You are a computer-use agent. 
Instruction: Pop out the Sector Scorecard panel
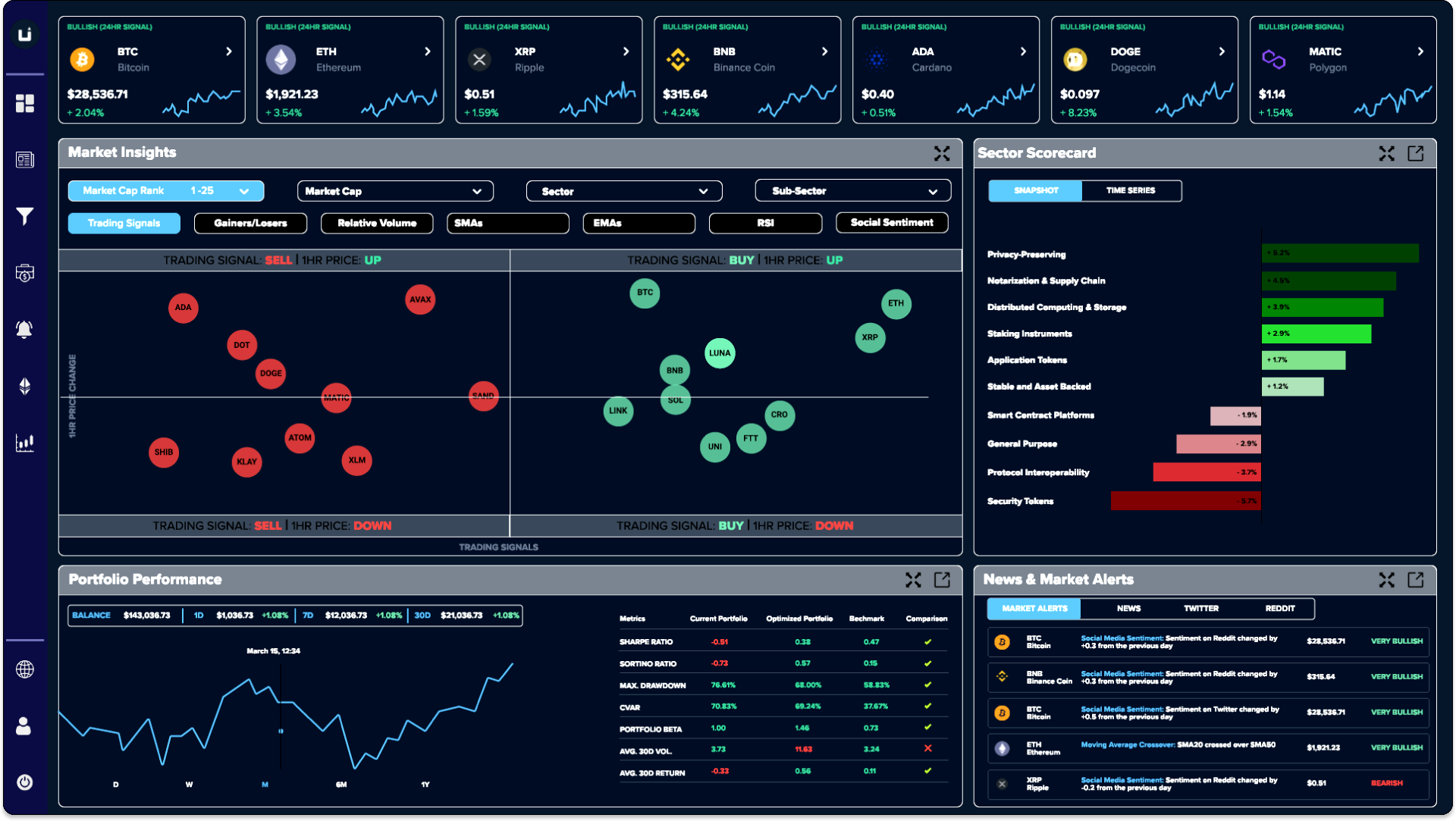pos(1415,153)
